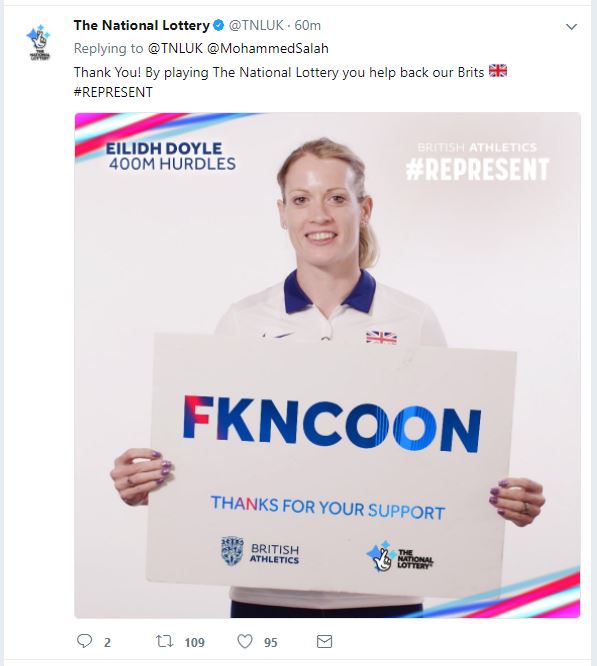
Task: Click the Replying to label
Action: click(x=109, y=48)
